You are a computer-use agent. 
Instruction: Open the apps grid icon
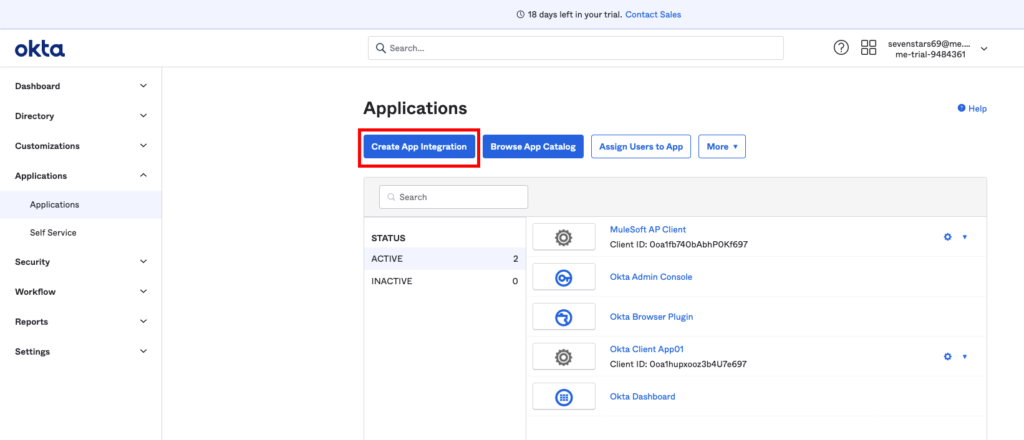(868, 48)
